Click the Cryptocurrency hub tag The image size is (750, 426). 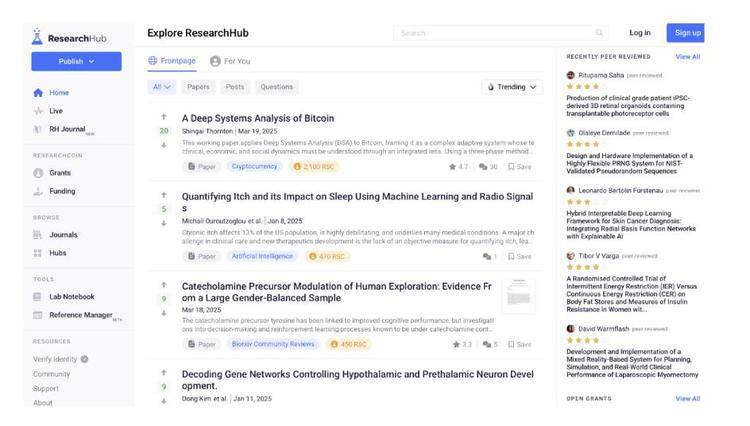pos(254,166)
